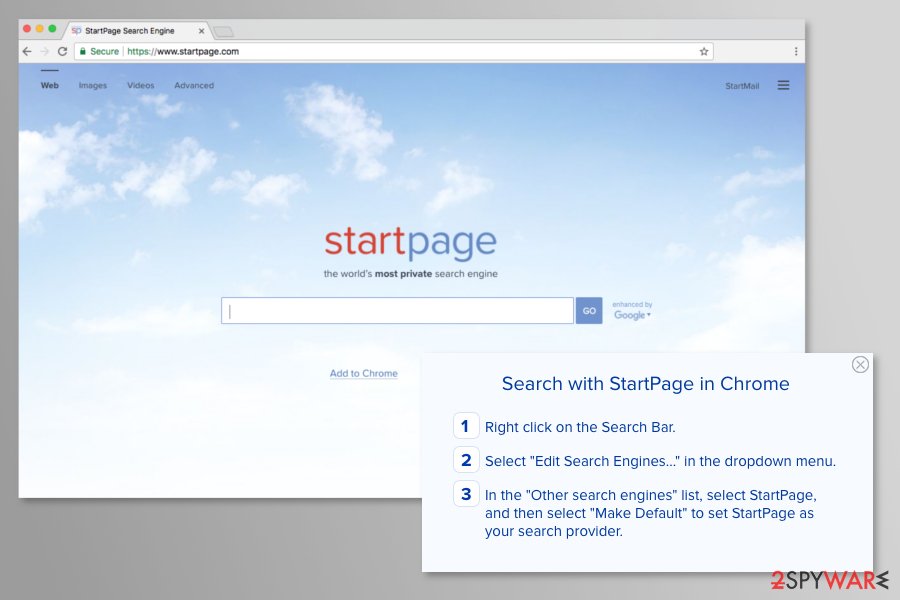The image size is (900, 600).
Task: Switch to the Images search tab
Action: click(x=93, y=86)
